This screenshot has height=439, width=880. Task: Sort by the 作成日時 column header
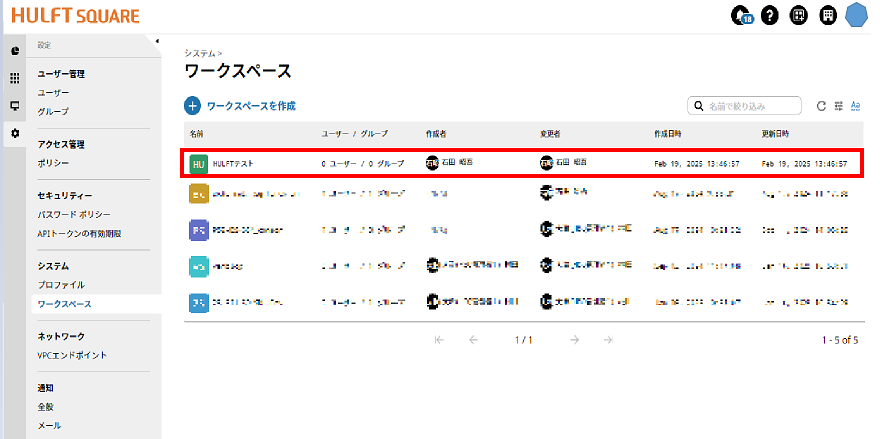point(667,133)
